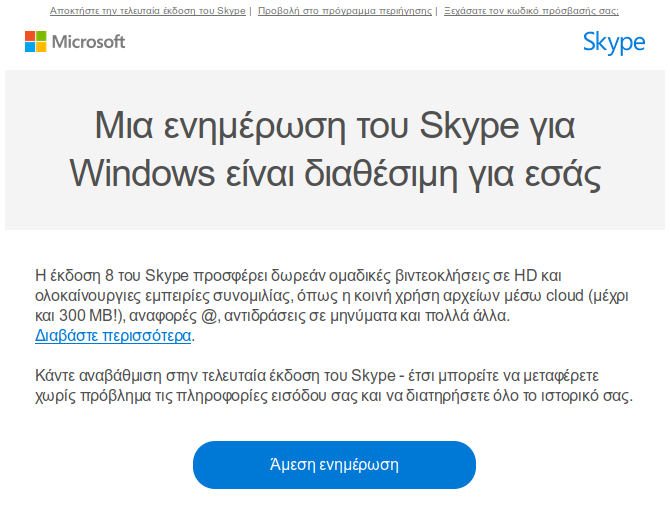Screen dimensions: 670x520
Task: Click the red square of the Microsoft logo
Action: [x=30, y=36]
